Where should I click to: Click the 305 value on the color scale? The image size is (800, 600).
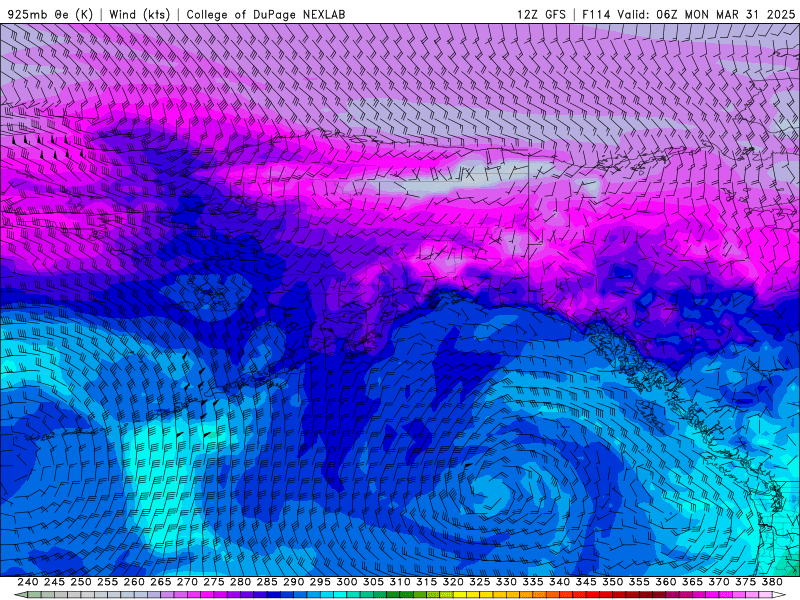(x=373, y=582)
